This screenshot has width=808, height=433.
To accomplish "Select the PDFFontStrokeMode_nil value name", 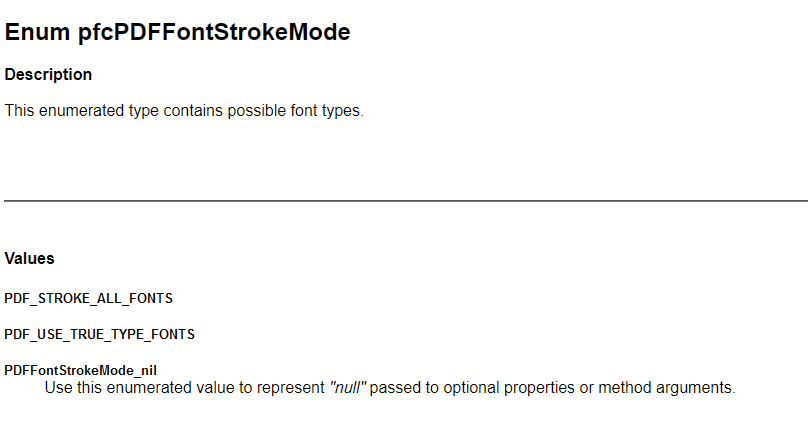I will pyautogui.click(x=81, y=370).
